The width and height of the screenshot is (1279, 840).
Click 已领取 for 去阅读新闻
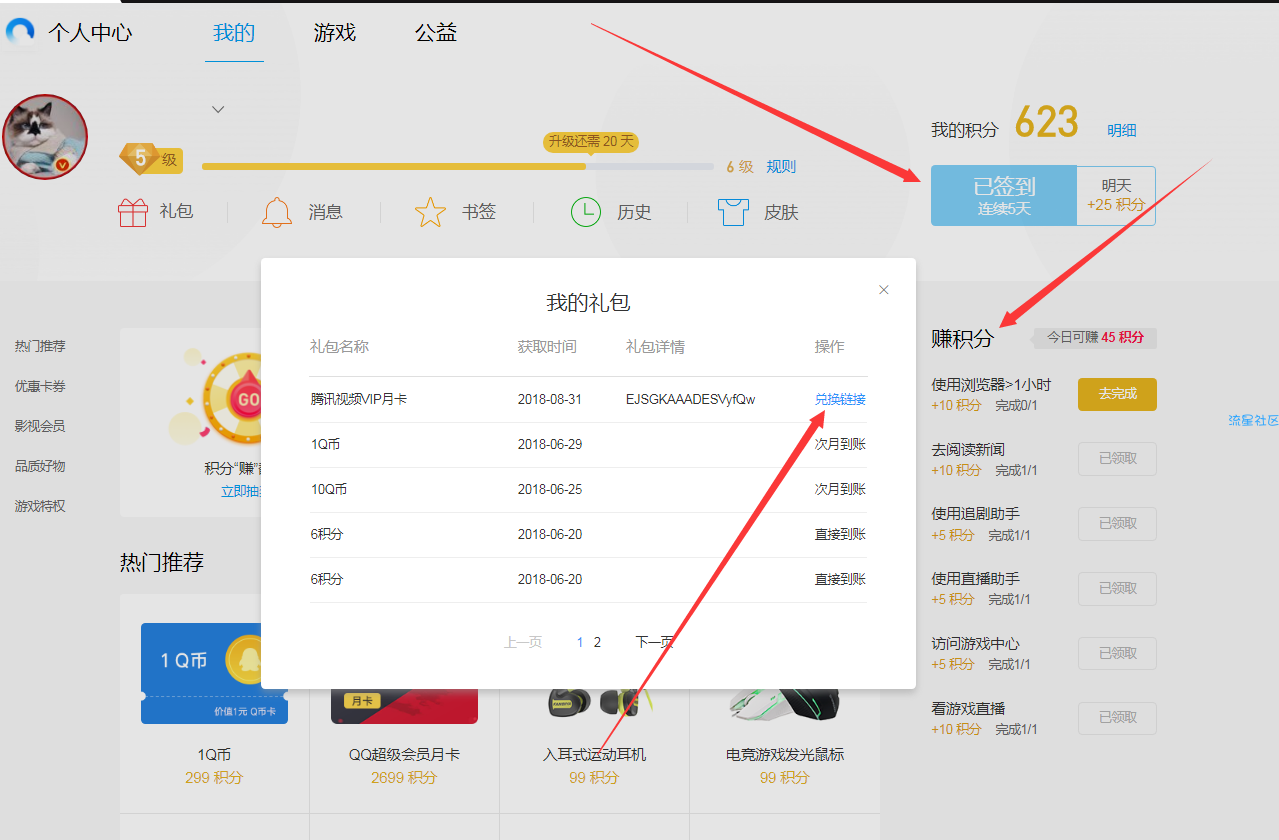1117,459
